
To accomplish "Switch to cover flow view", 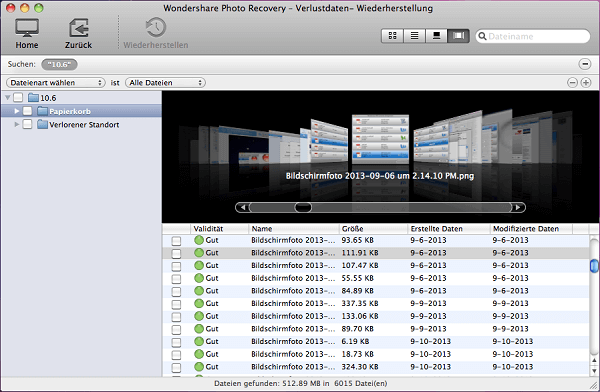I will click(458, 36).
